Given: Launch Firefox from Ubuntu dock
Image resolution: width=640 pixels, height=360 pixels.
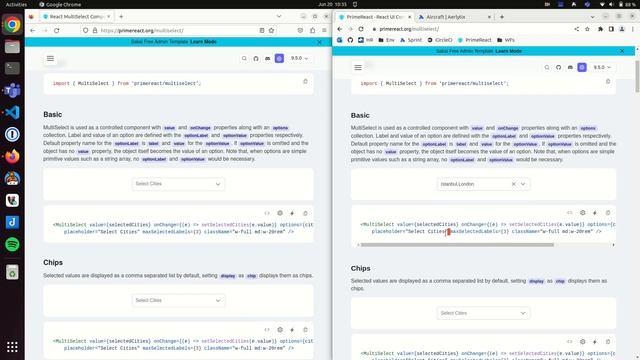Looking at the screenshot, I should 12,156.
